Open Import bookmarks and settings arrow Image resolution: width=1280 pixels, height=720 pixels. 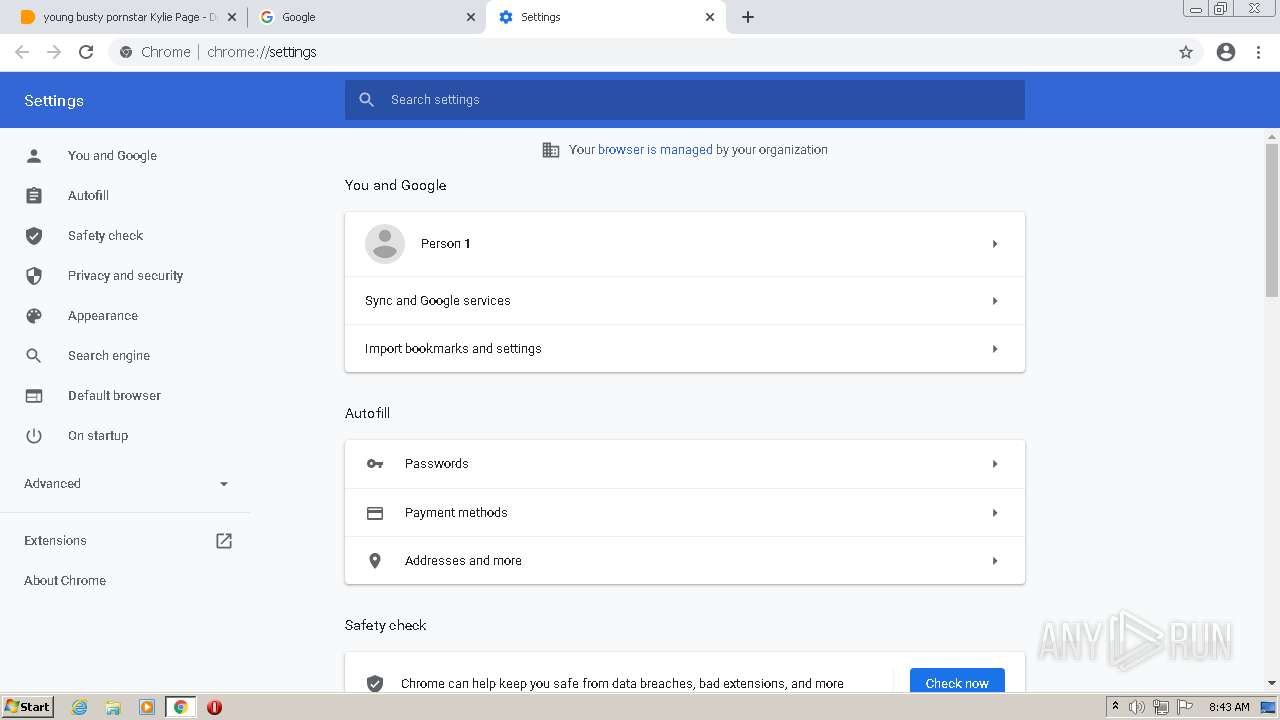[x=995, y=349]
